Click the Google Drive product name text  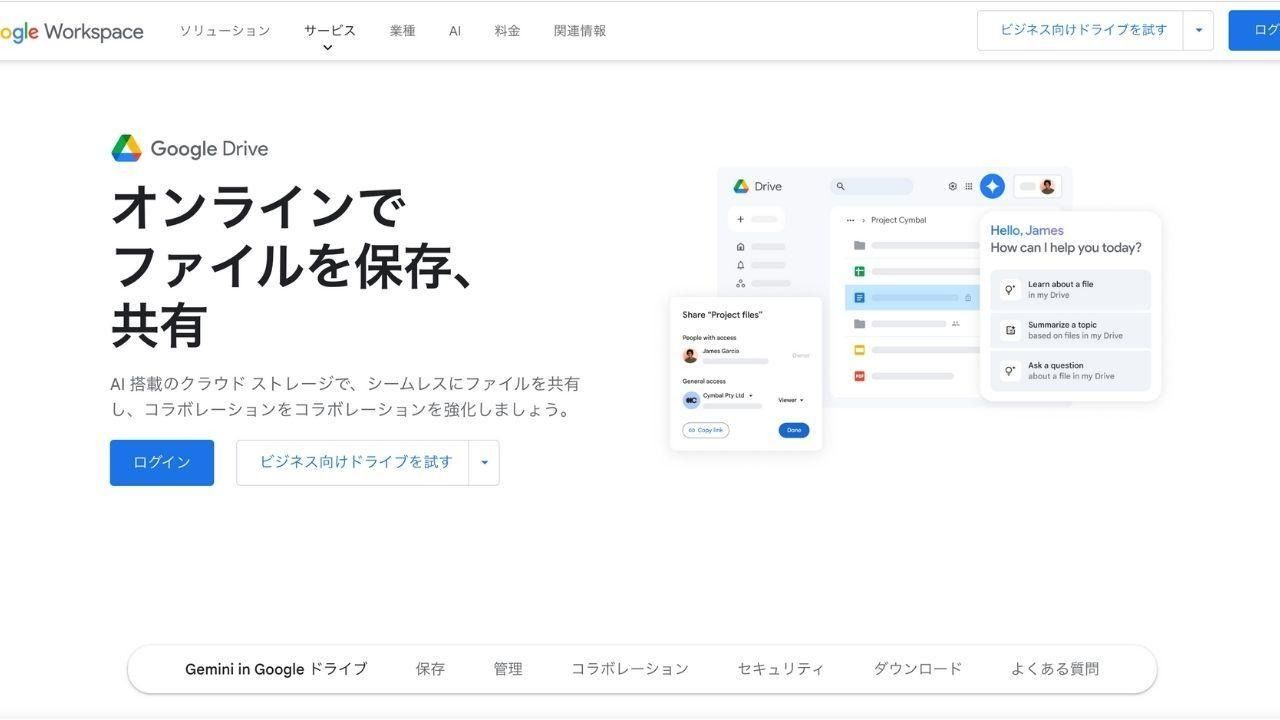(x=209, y=149)
